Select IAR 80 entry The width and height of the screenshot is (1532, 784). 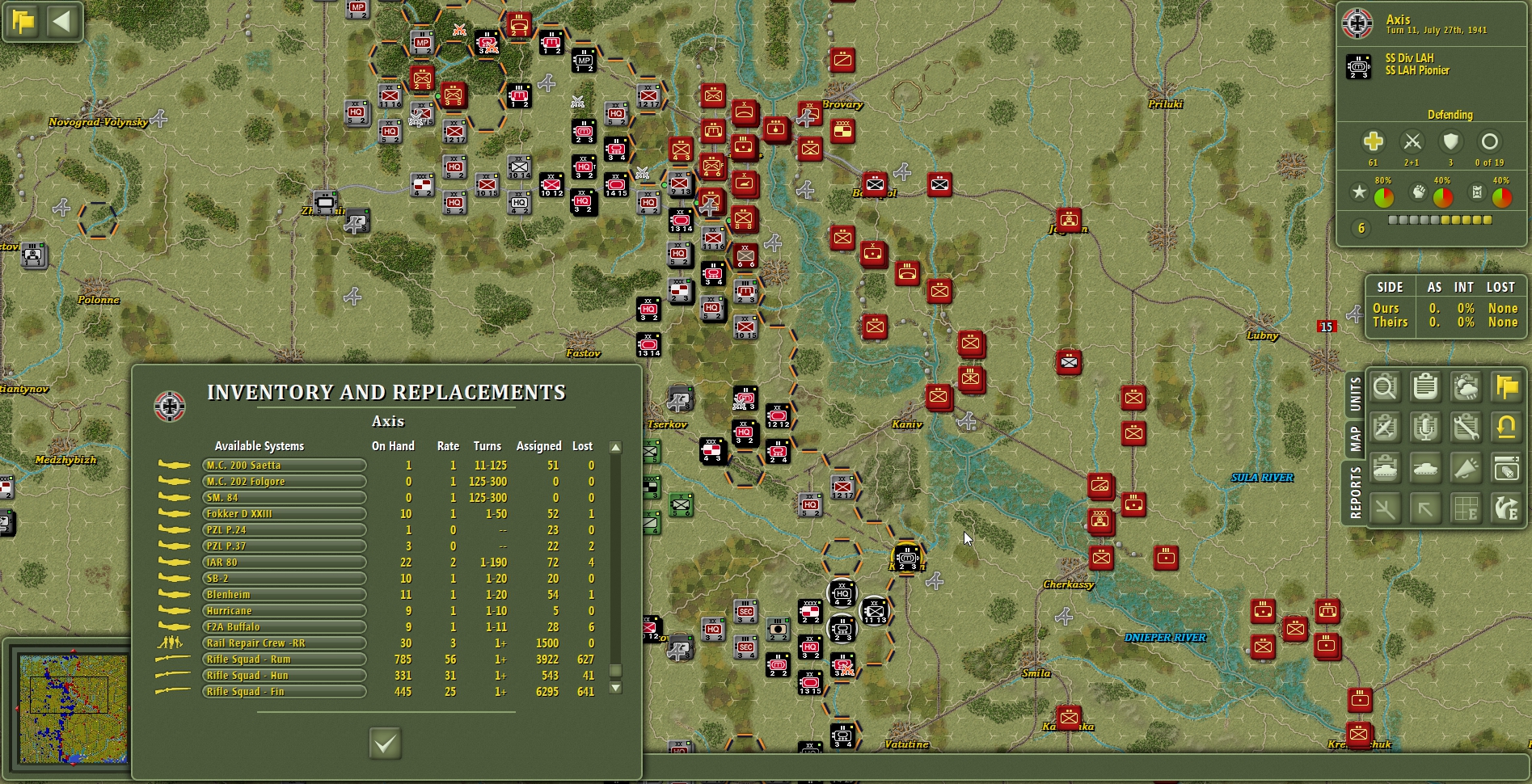[284, 563]
